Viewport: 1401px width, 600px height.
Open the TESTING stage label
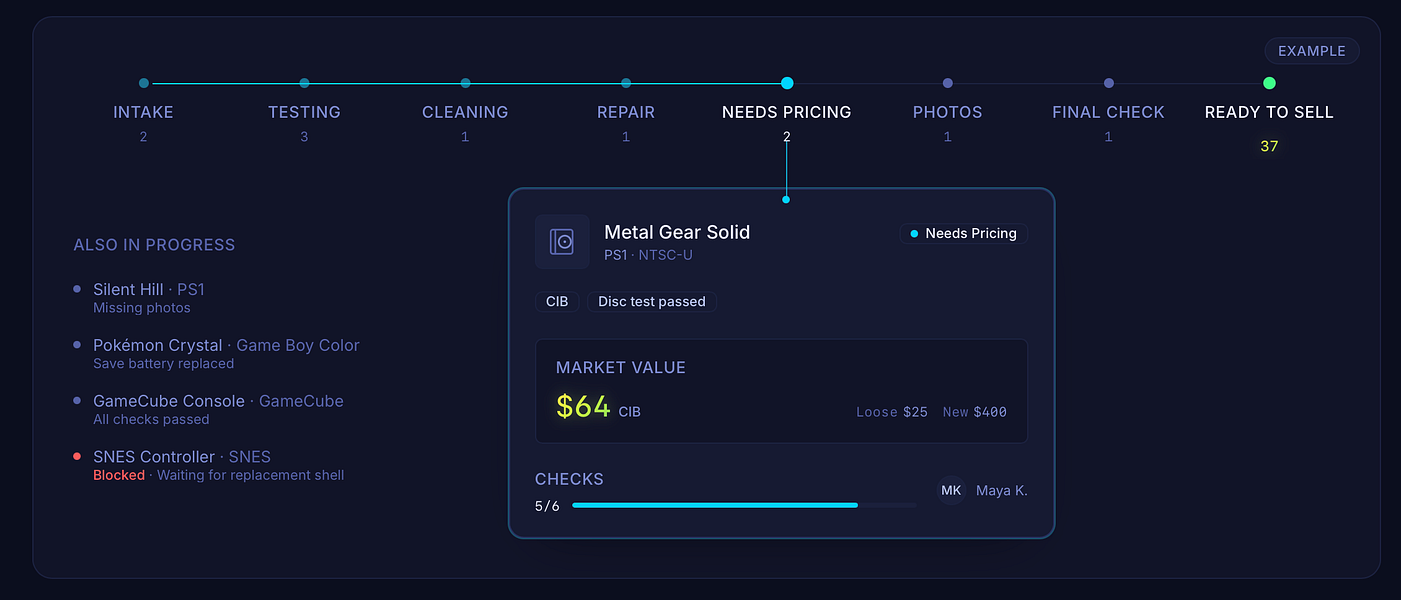point(304,112)
